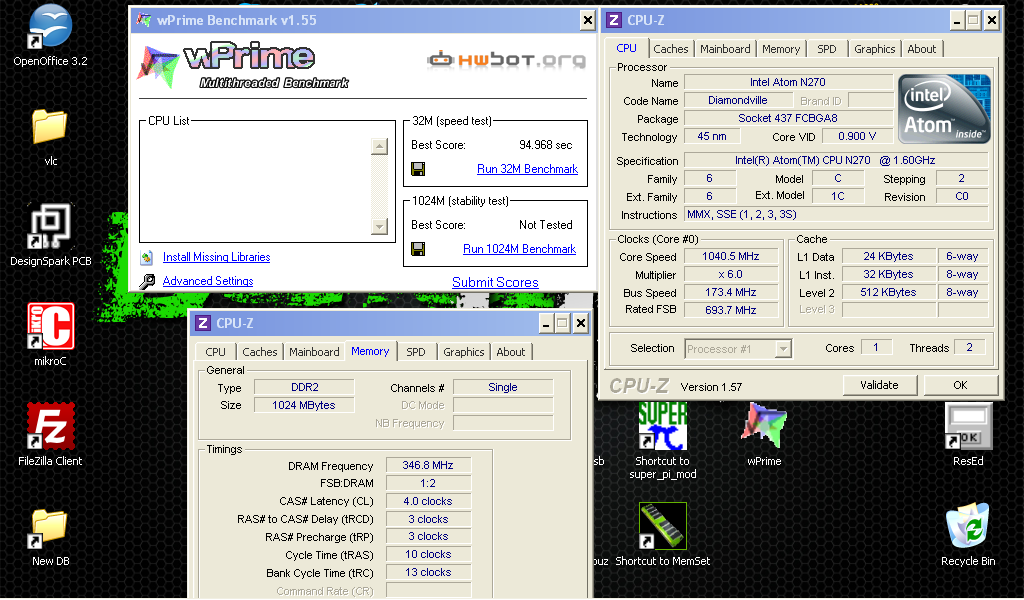The image size is (1024, 600).
Task: Select the About tab in Memory window
Action: coord(511,352)
